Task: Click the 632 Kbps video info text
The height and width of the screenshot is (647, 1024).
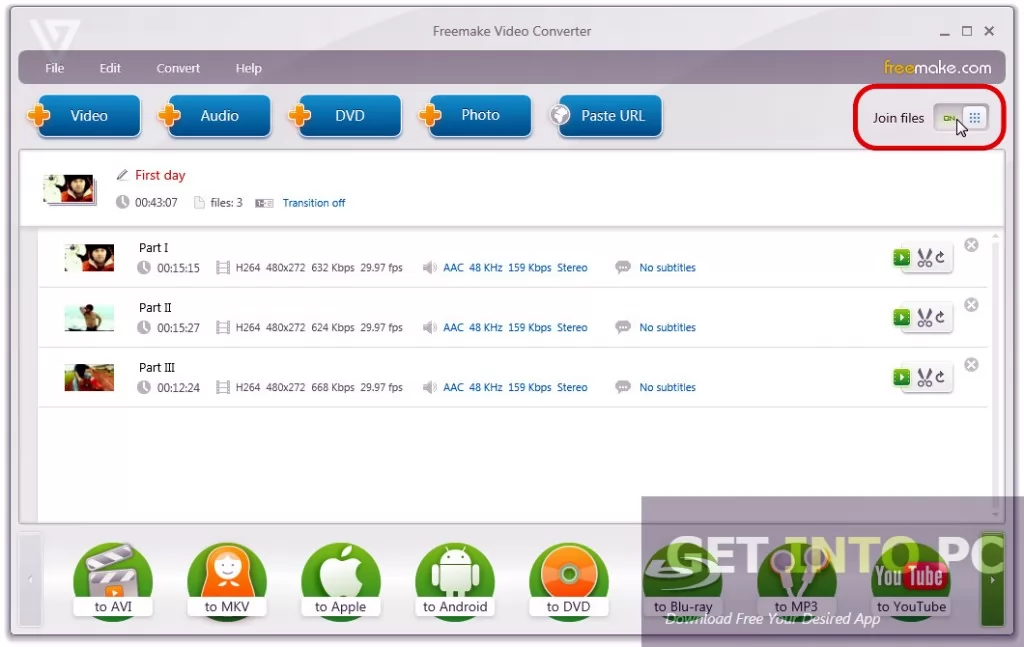Action: [x=332, y=268]
